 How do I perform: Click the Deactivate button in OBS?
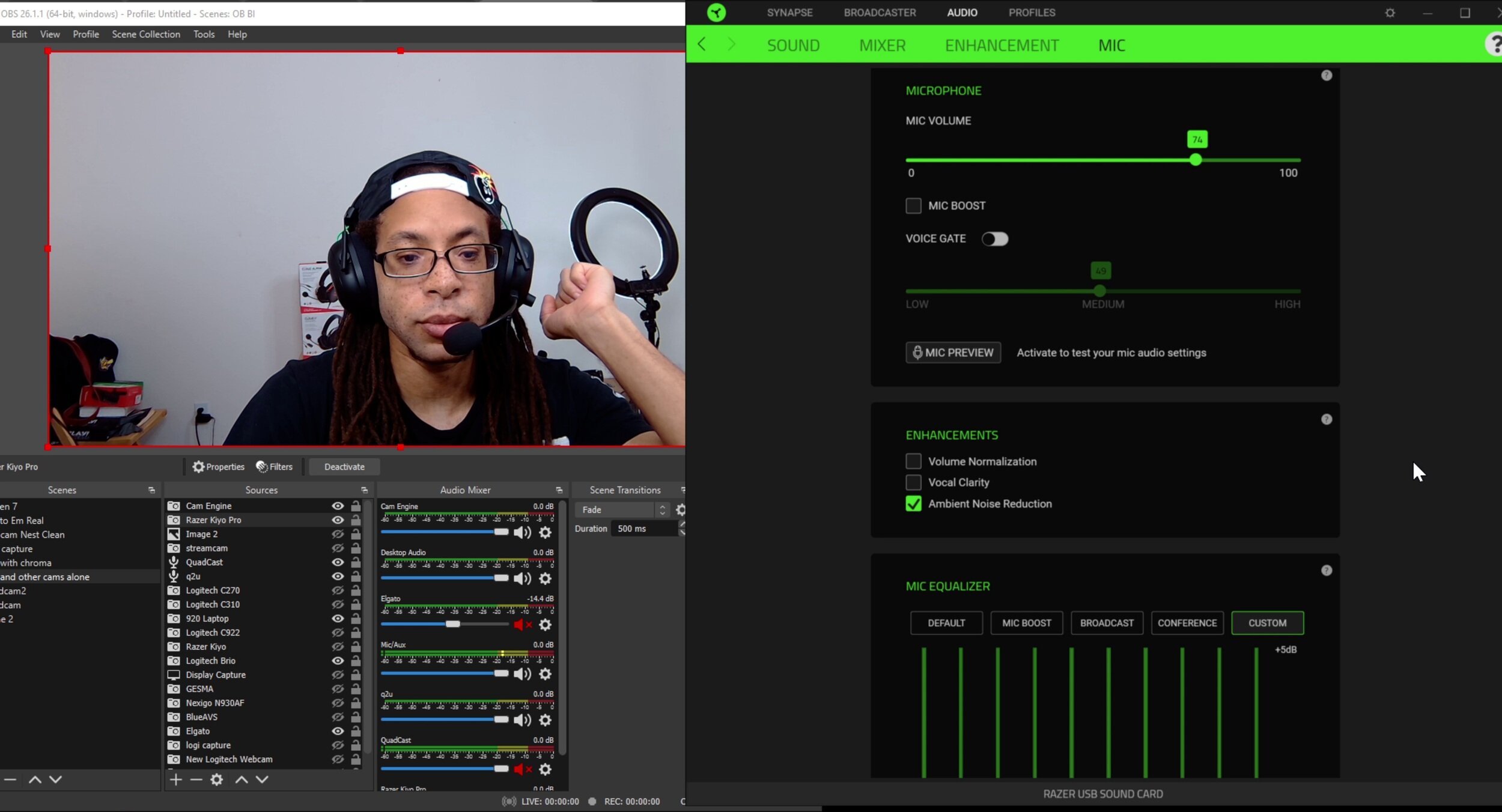point(344,467)
